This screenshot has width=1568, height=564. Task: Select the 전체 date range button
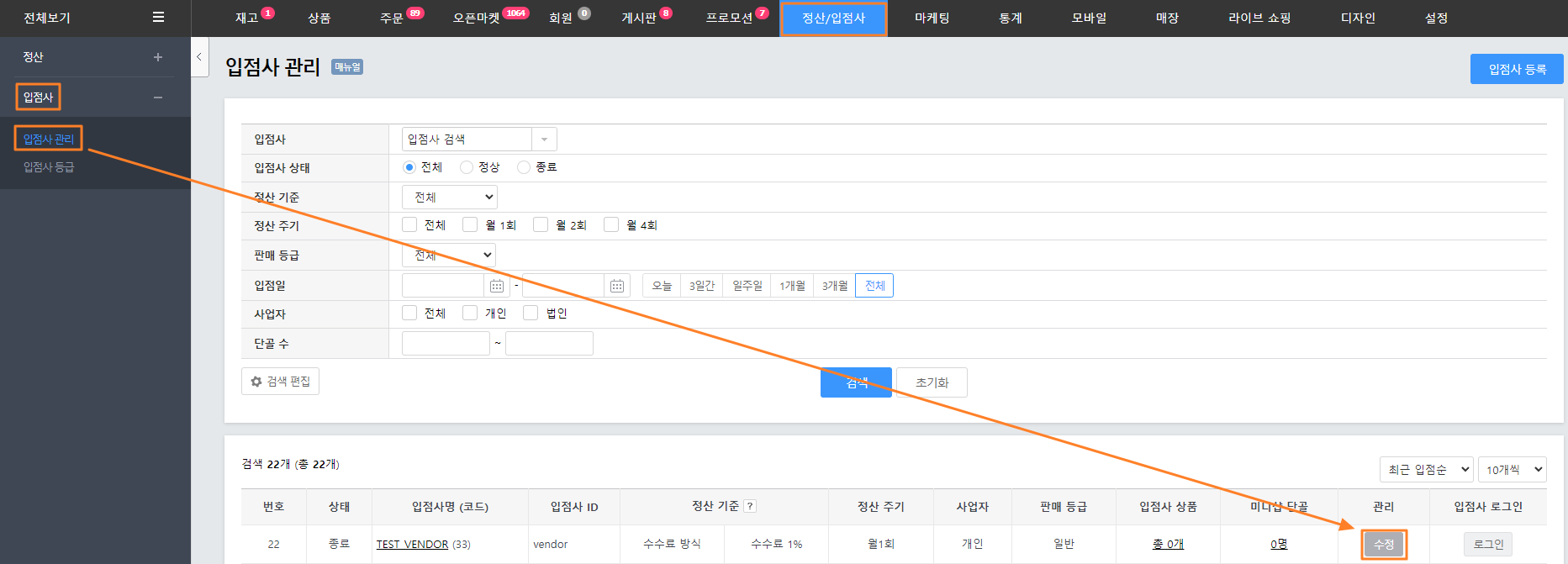click(874, 286)
